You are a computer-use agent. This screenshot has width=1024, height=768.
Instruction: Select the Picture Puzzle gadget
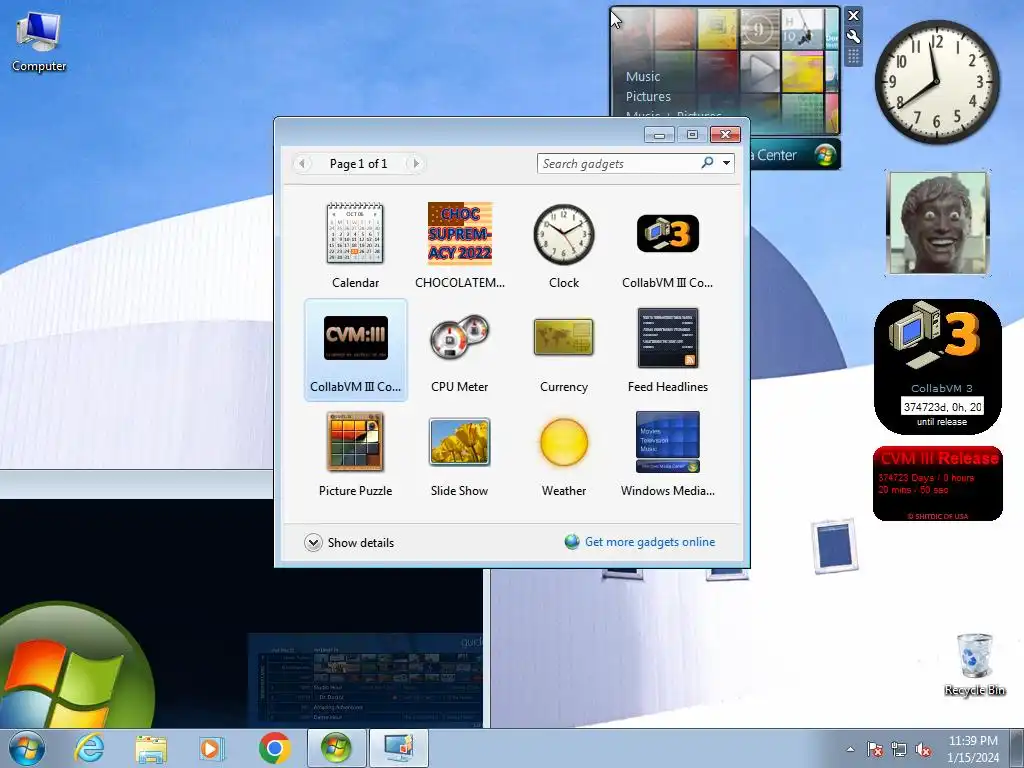click(x=355, y=454)
